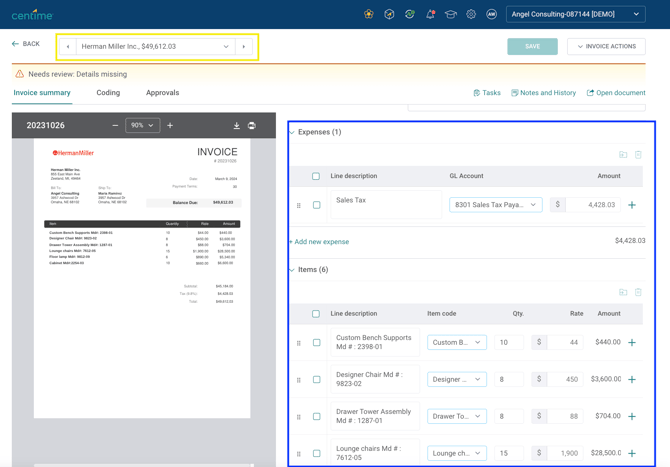This screenshot has width=670, height=467.
Task: Open the Lounge ch... item code dropdown
Action: point(457,453)
